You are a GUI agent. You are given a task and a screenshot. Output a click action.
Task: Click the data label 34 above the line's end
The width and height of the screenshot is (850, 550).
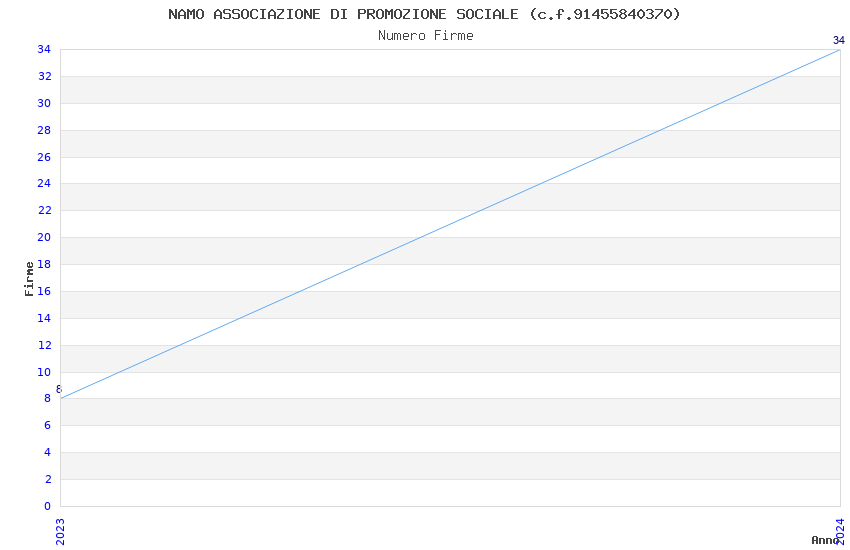click(839, 40)
